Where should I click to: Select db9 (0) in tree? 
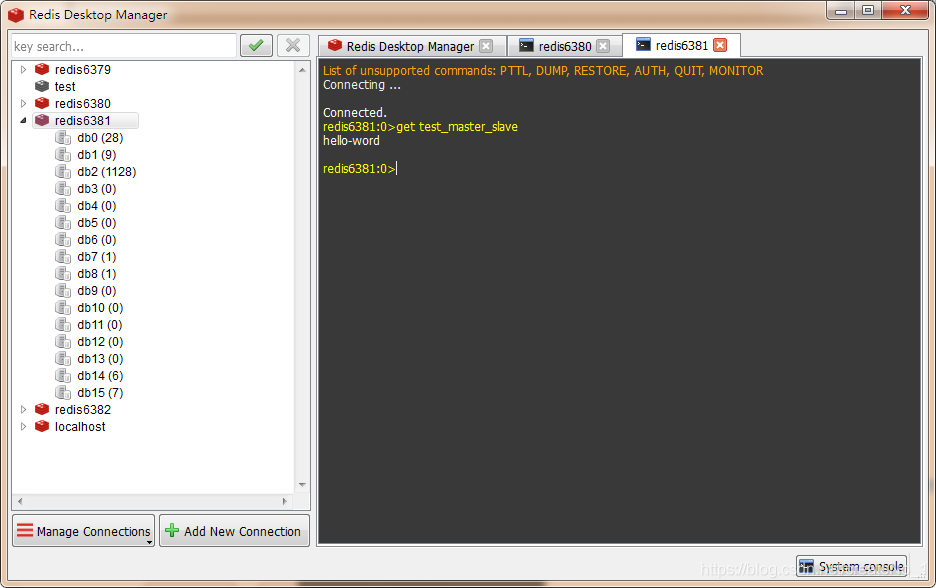coord(97,291)
